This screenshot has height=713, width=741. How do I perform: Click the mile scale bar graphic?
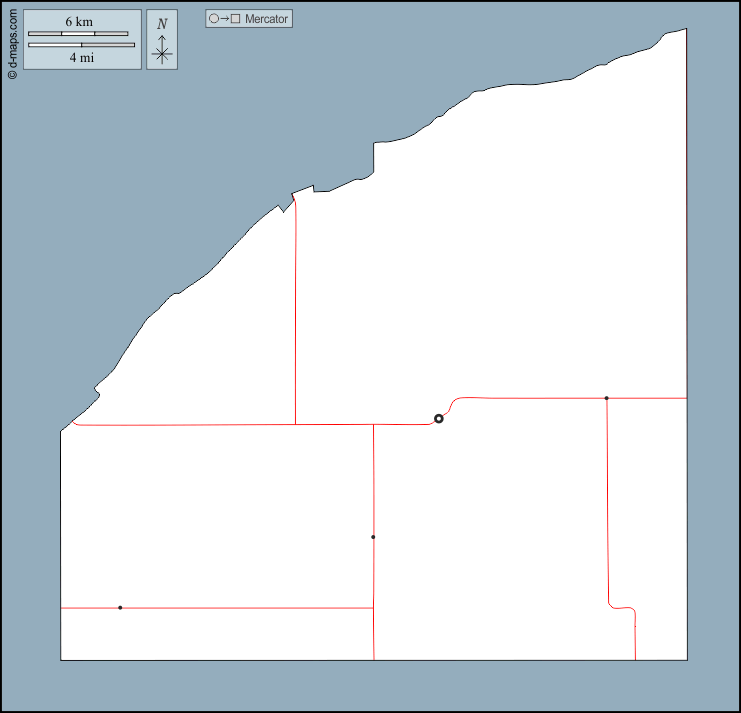(81, 45)
